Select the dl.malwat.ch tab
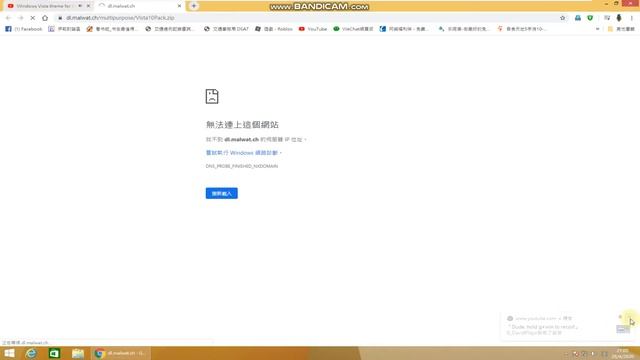Viewport: 640px width, 360px height. (x=139, y=6)
